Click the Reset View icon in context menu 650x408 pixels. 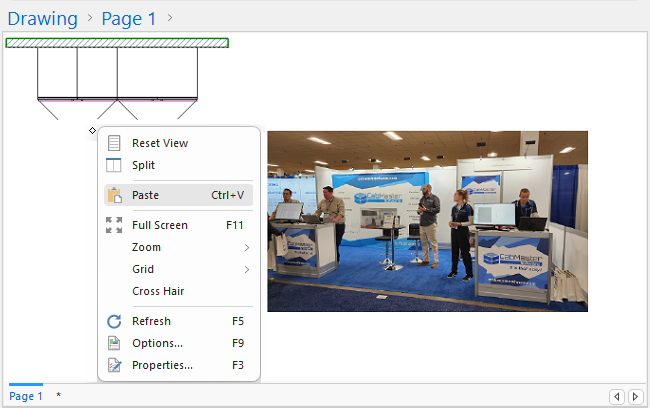point(114,143)
